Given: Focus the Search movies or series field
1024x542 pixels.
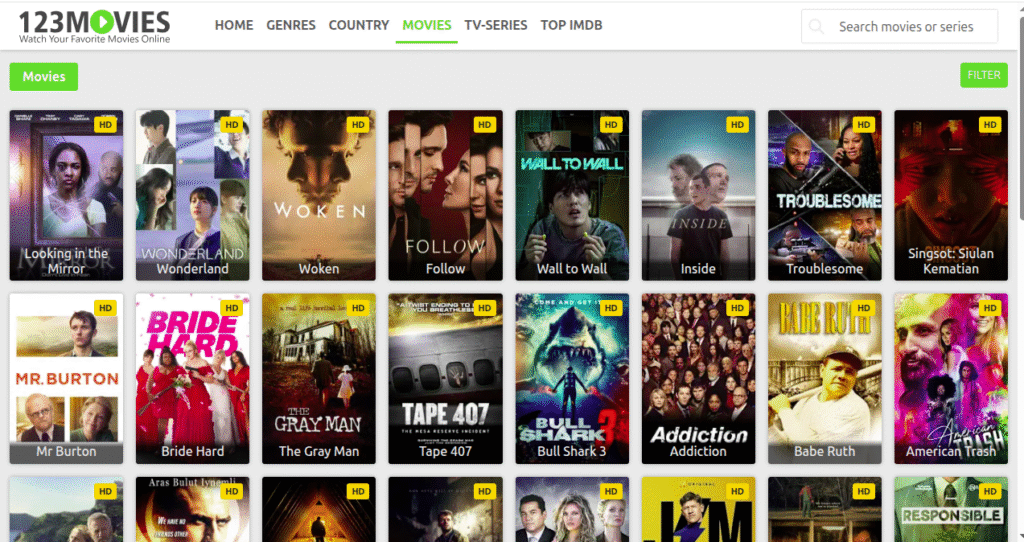Looking at the screenshot, I should tap(899, 27).
